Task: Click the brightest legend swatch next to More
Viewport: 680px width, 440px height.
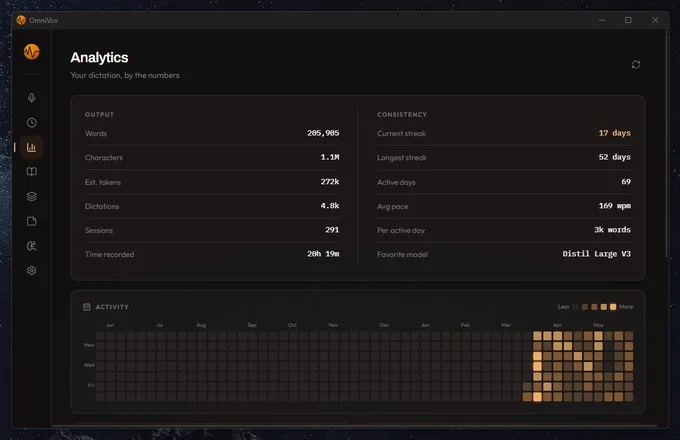Action: coord(613,307)
